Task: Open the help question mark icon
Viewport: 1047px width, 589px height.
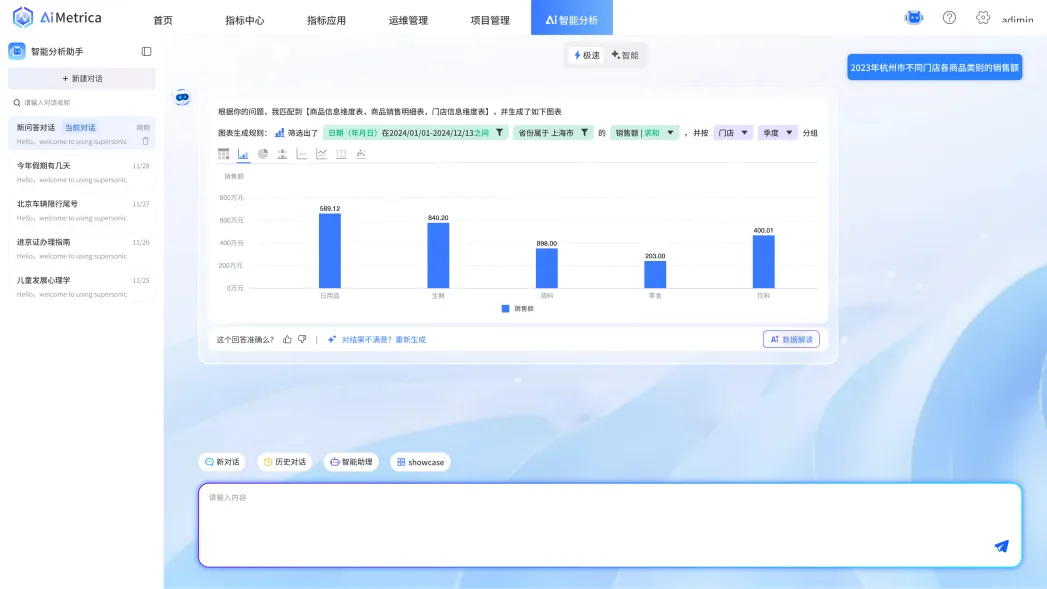Action: pyautogui.click(x=949, y=18)
